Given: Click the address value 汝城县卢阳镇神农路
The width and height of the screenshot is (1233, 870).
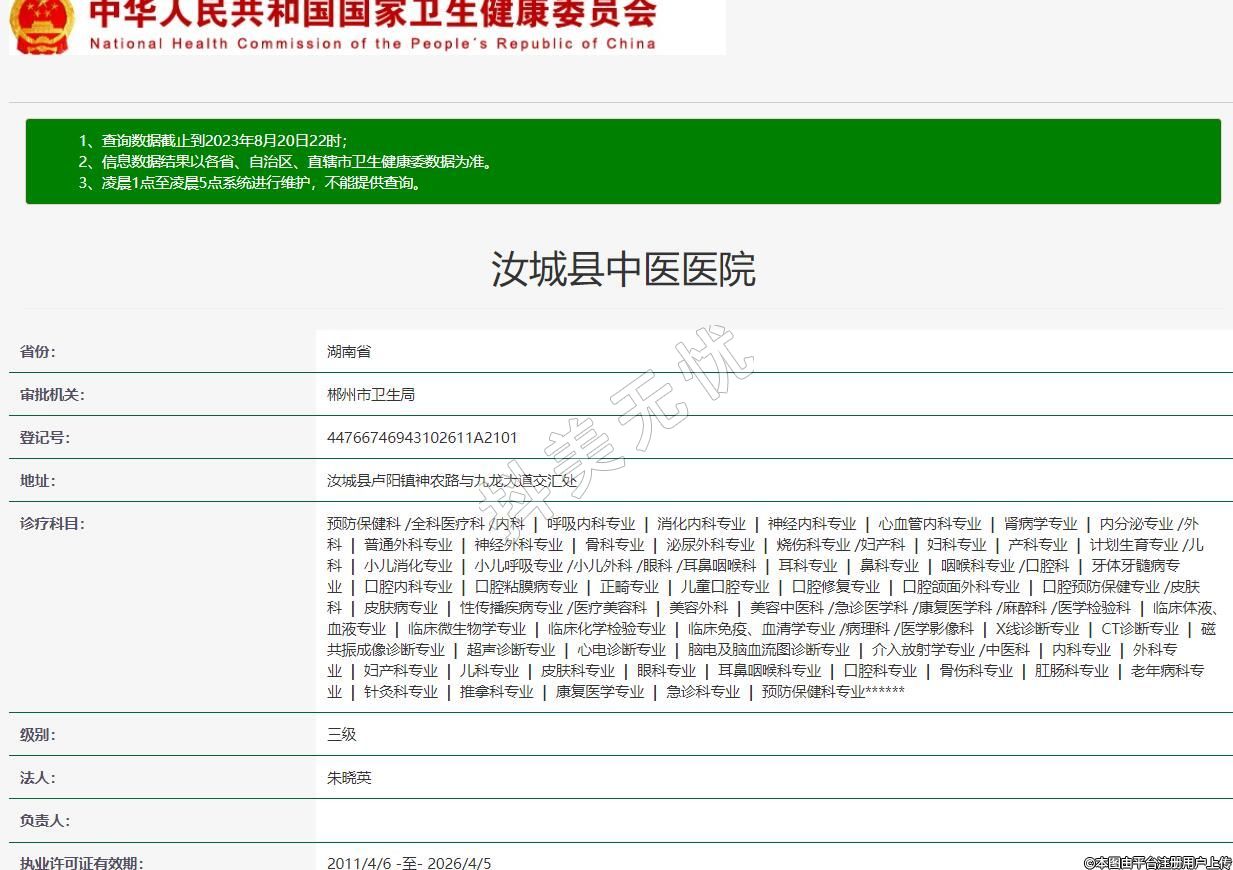Looking at the screenshot, I should tap(452, 481).
